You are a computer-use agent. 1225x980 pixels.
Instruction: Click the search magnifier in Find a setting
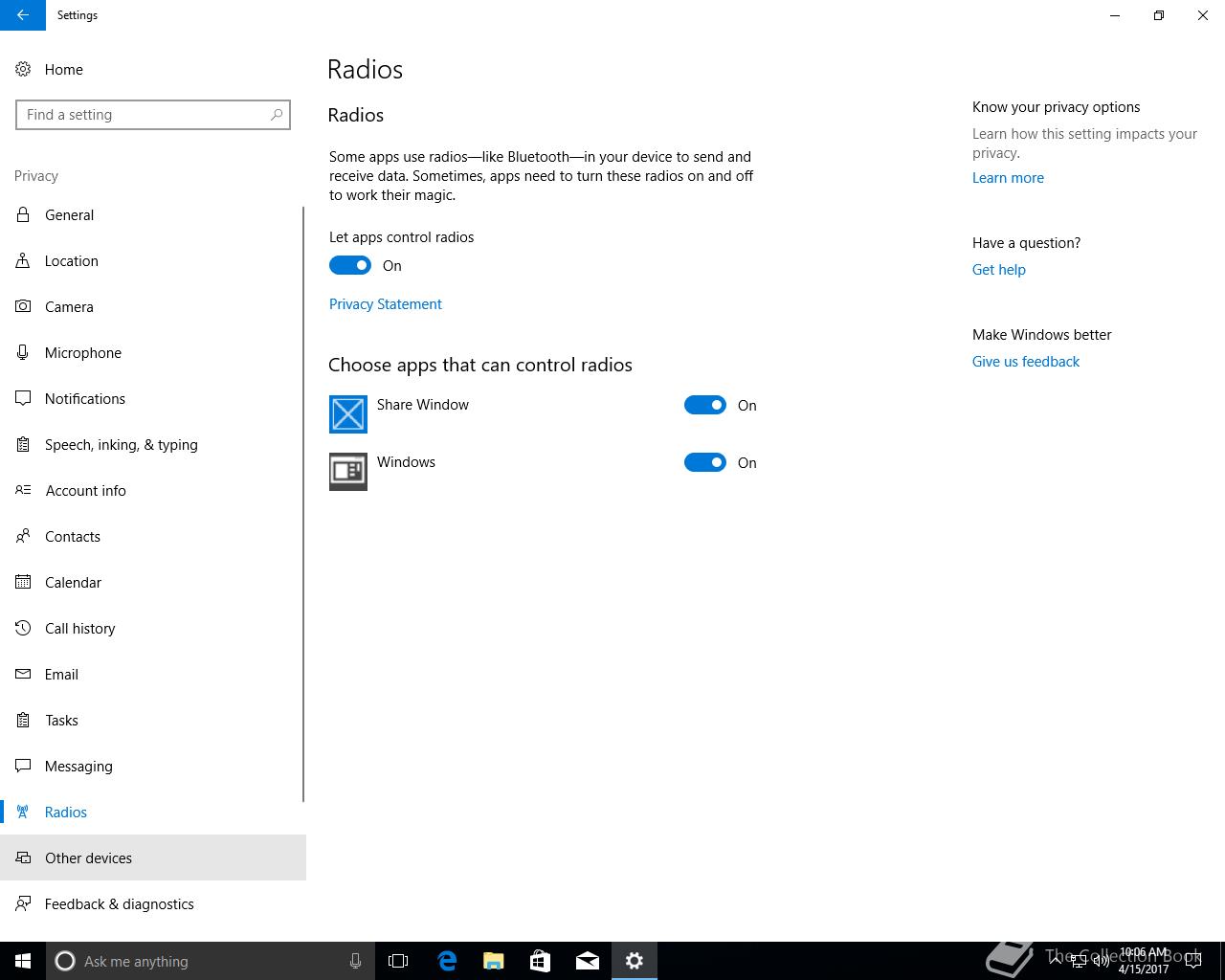point(277,115)
